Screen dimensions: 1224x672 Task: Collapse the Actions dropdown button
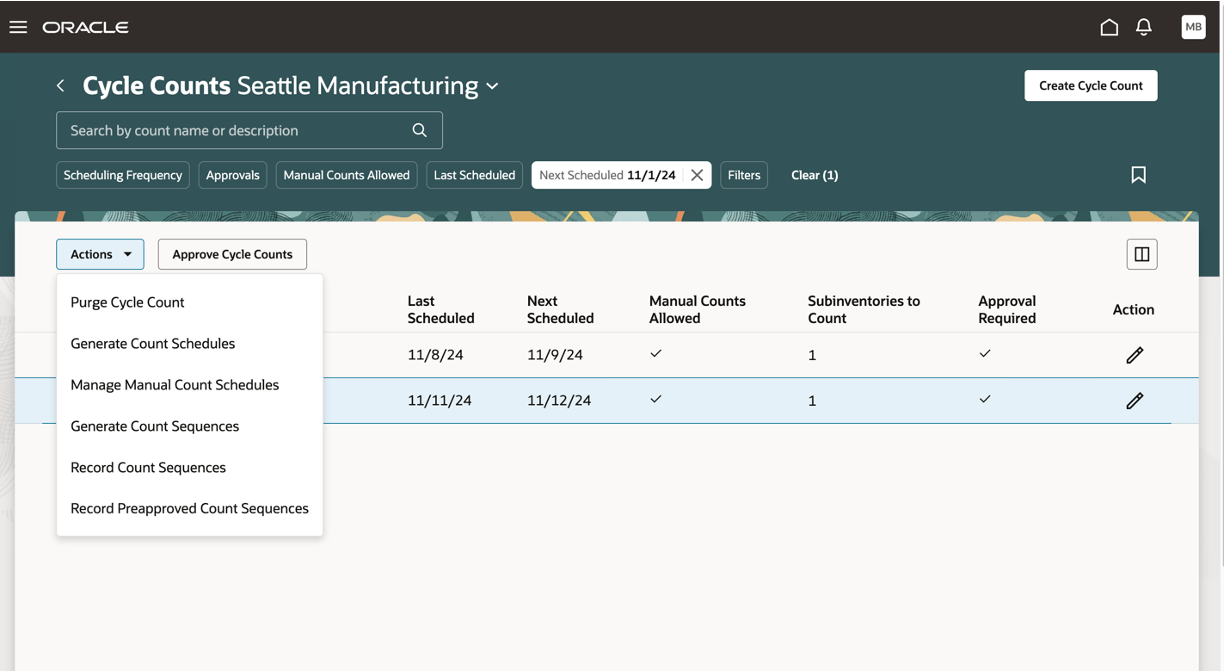100,254
